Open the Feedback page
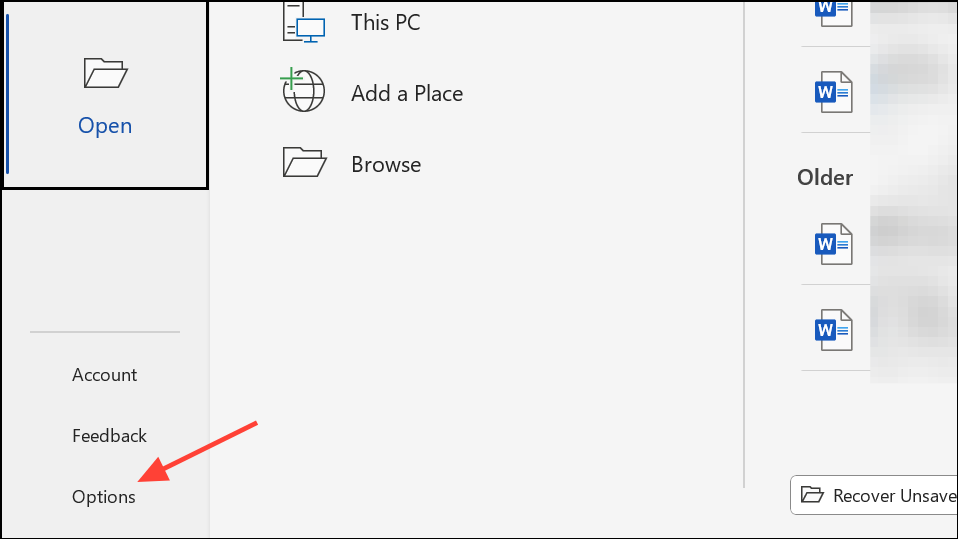The image size is (958, 539). coord(109,436)
